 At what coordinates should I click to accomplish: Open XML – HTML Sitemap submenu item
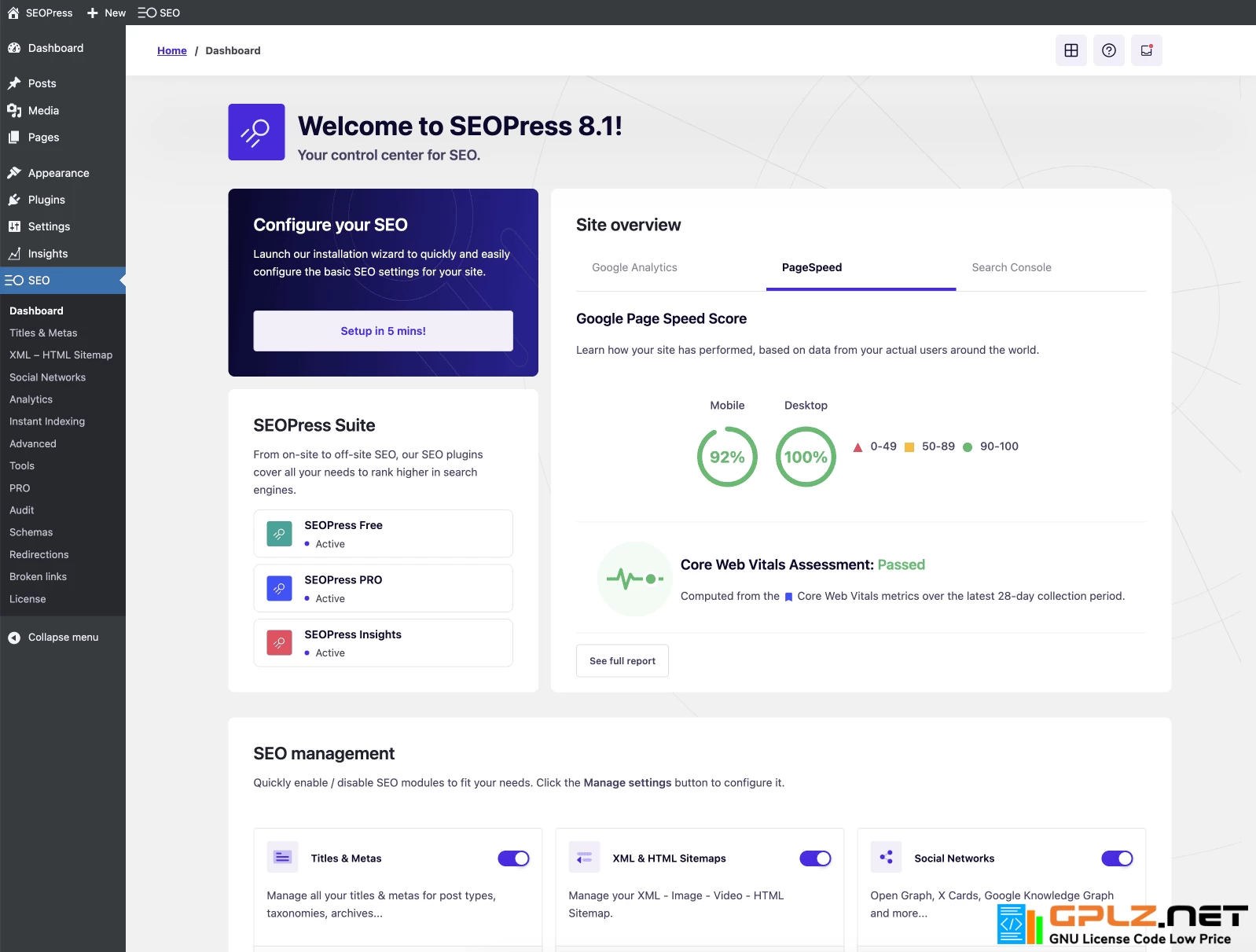(x=63, y=355)
